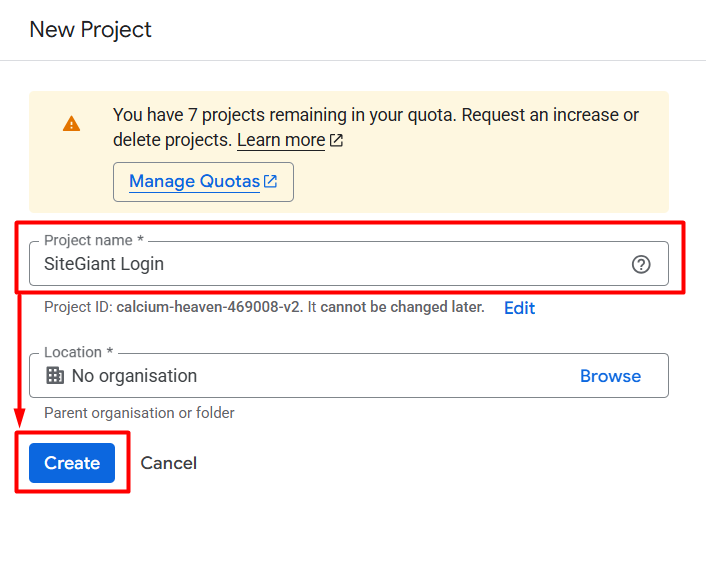Image resolution: width=706 pixels, height=578 pixels.
Task: Edit the Project ID
Action: [x=519, y=308]
